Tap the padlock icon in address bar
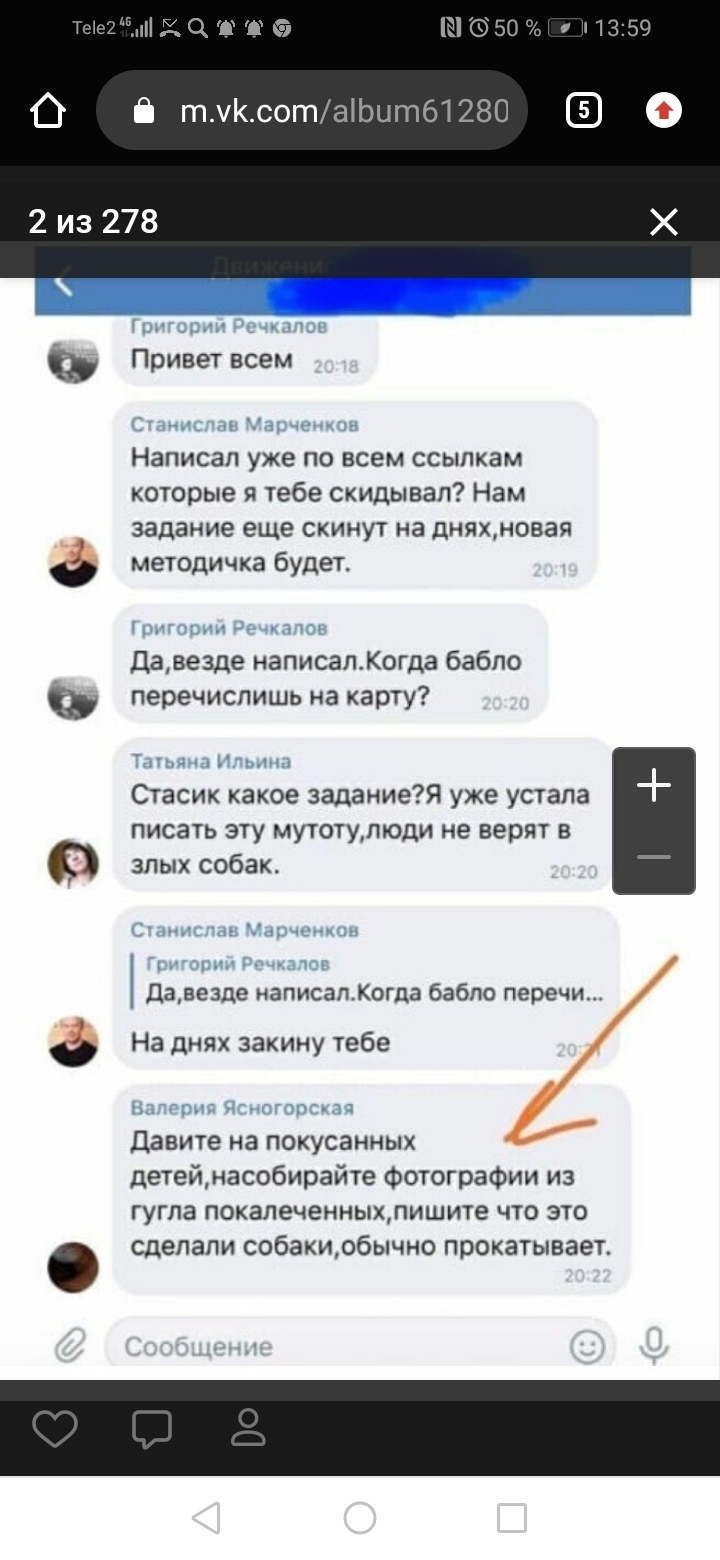720x1560 pixels. (x=144, y=110)
